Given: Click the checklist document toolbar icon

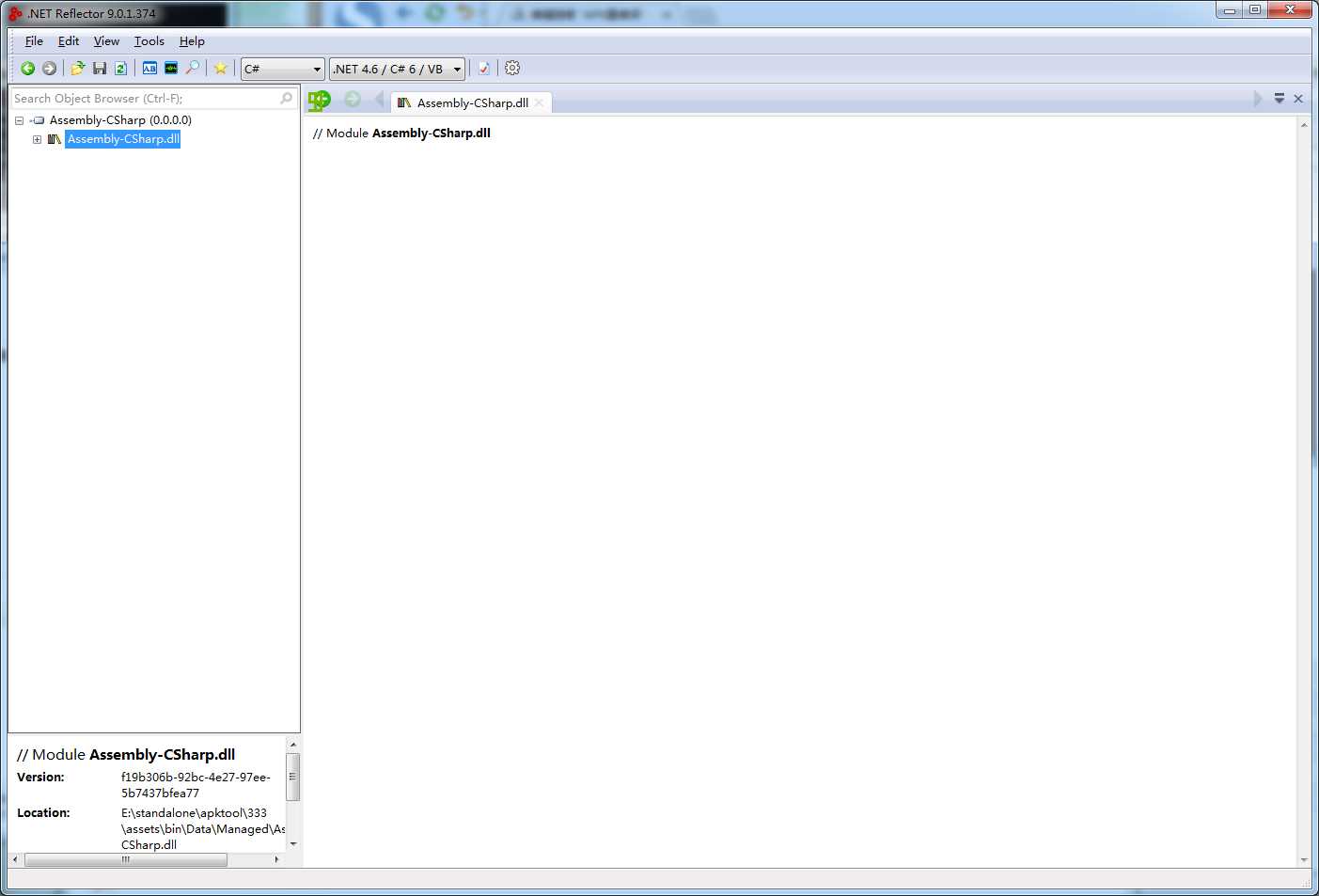Looking at the screenshot, I should tap(484, 69).
